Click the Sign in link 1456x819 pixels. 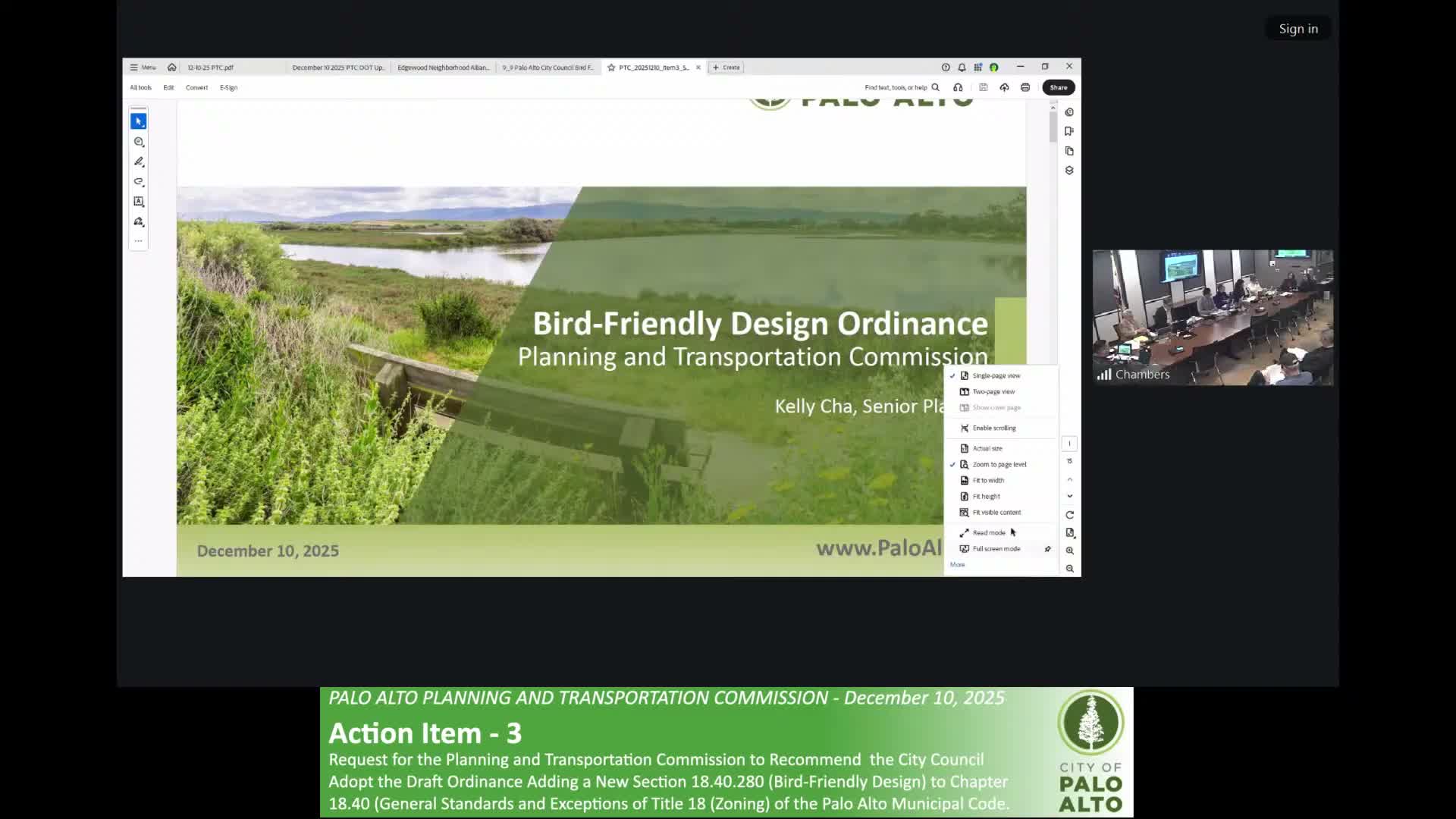click(1298, 28)
